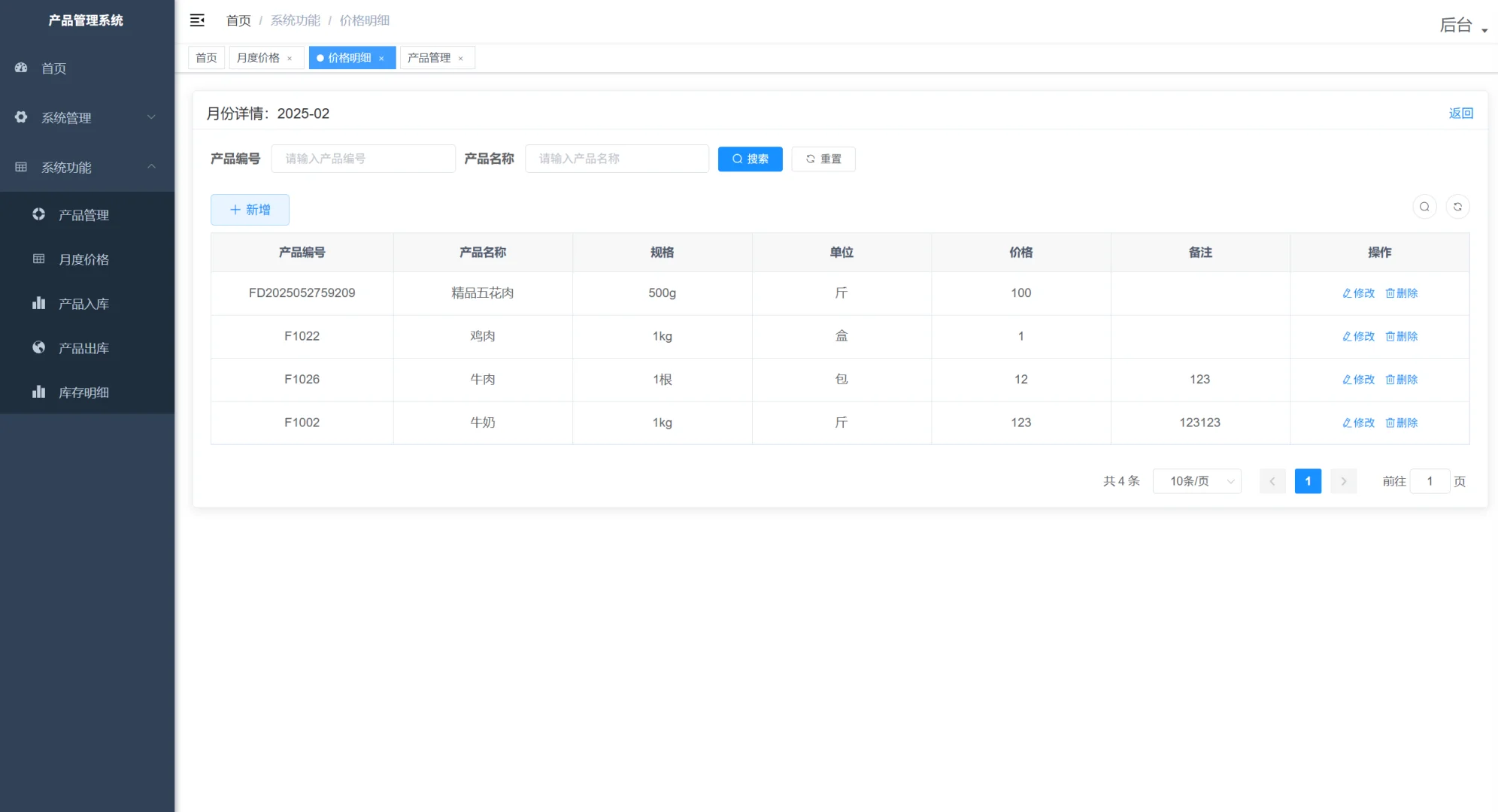Collapse the sidebar with the hamburger icon

(x=198, y=20)
